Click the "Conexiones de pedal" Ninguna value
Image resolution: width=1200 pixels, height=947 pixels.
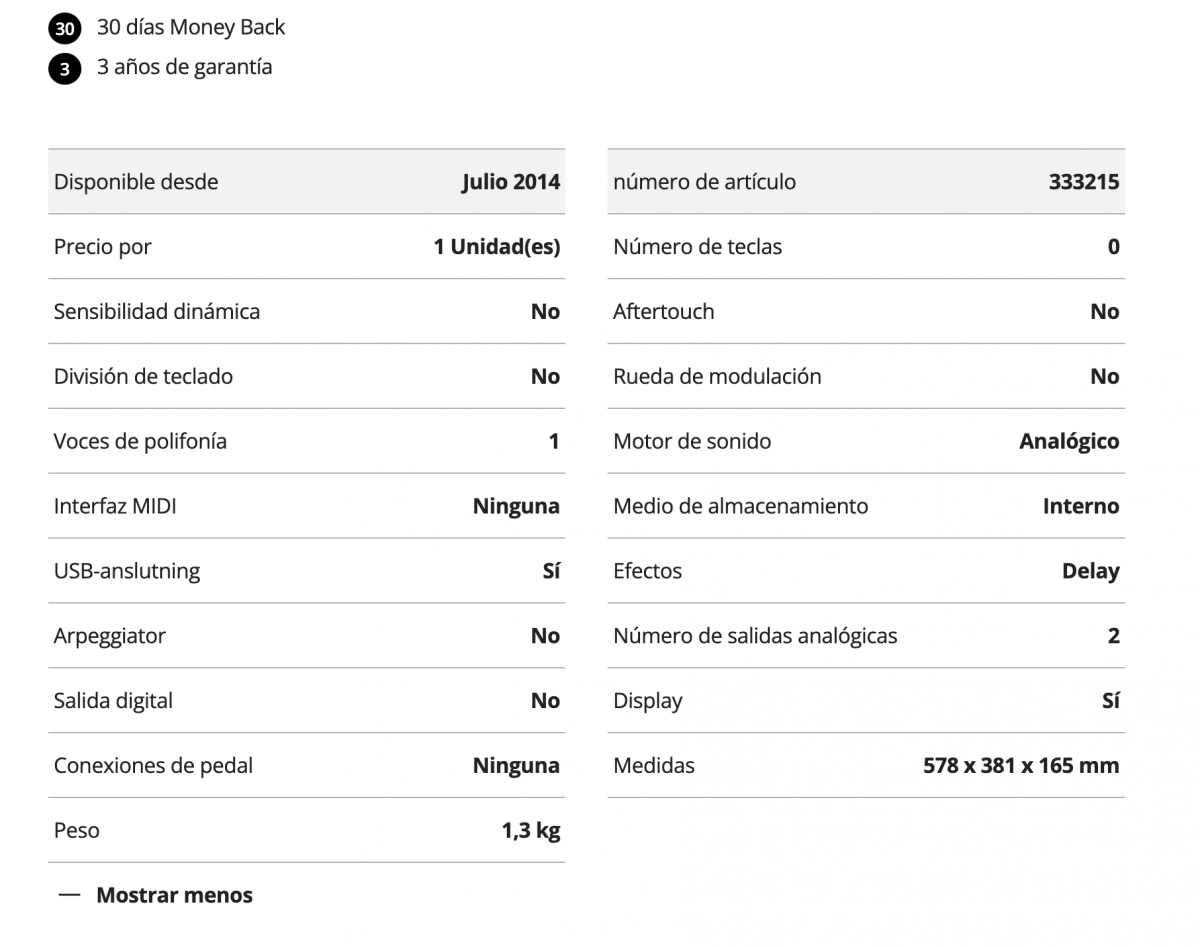[515, 766]
